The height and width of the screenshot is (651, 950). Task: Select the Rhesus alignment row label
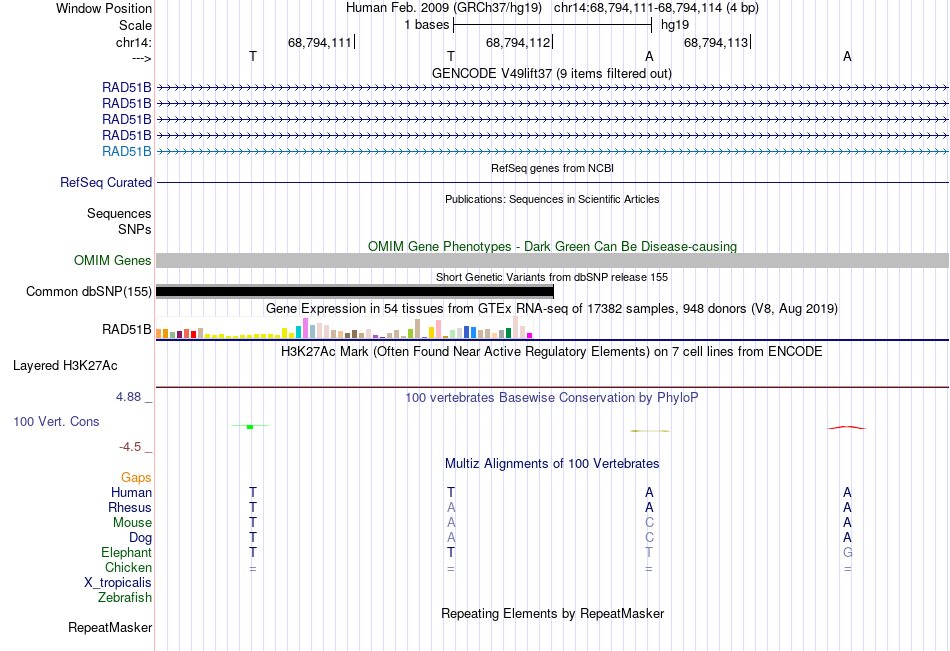130,508
